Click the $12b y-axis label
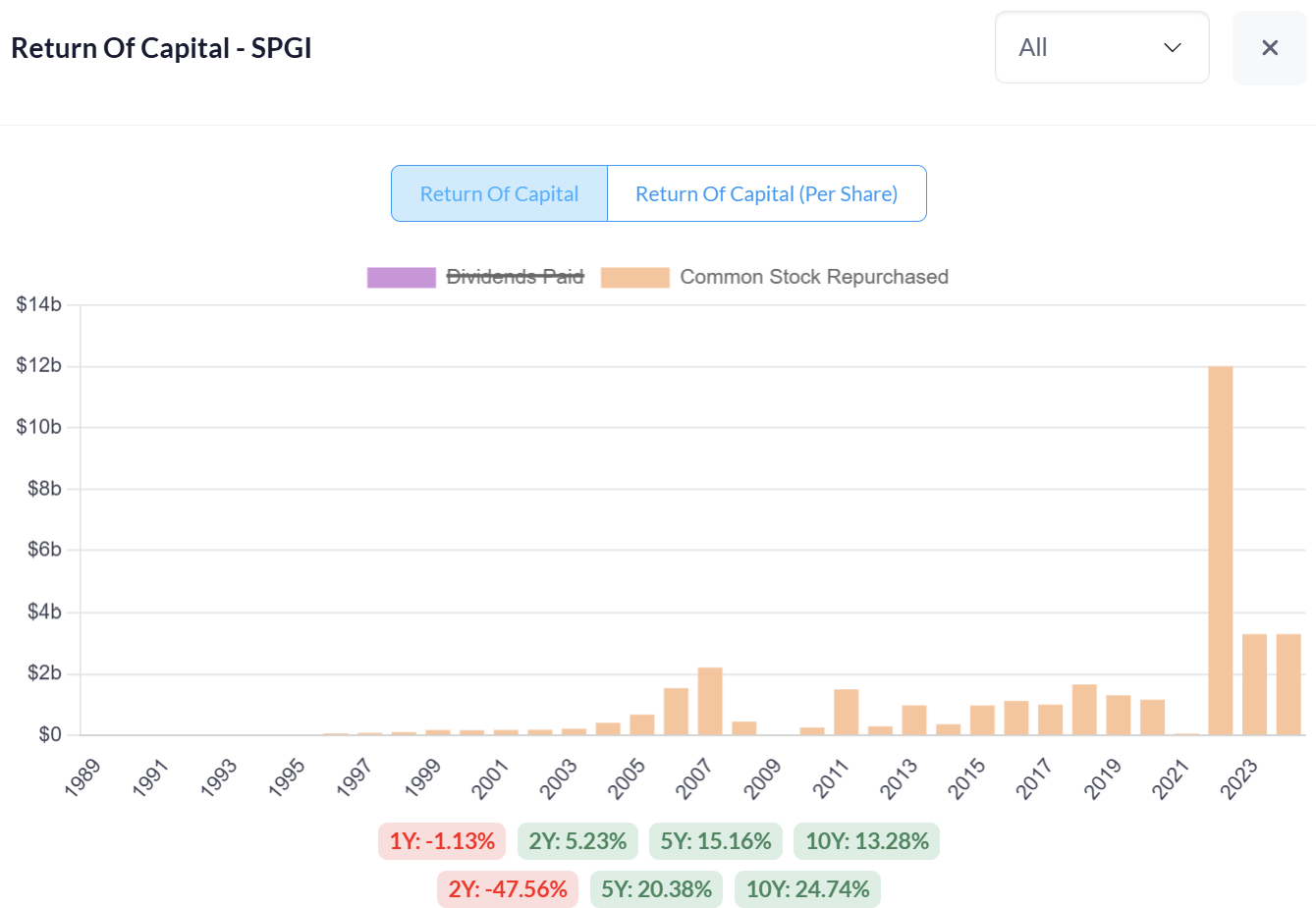 [x=38, y=365]
